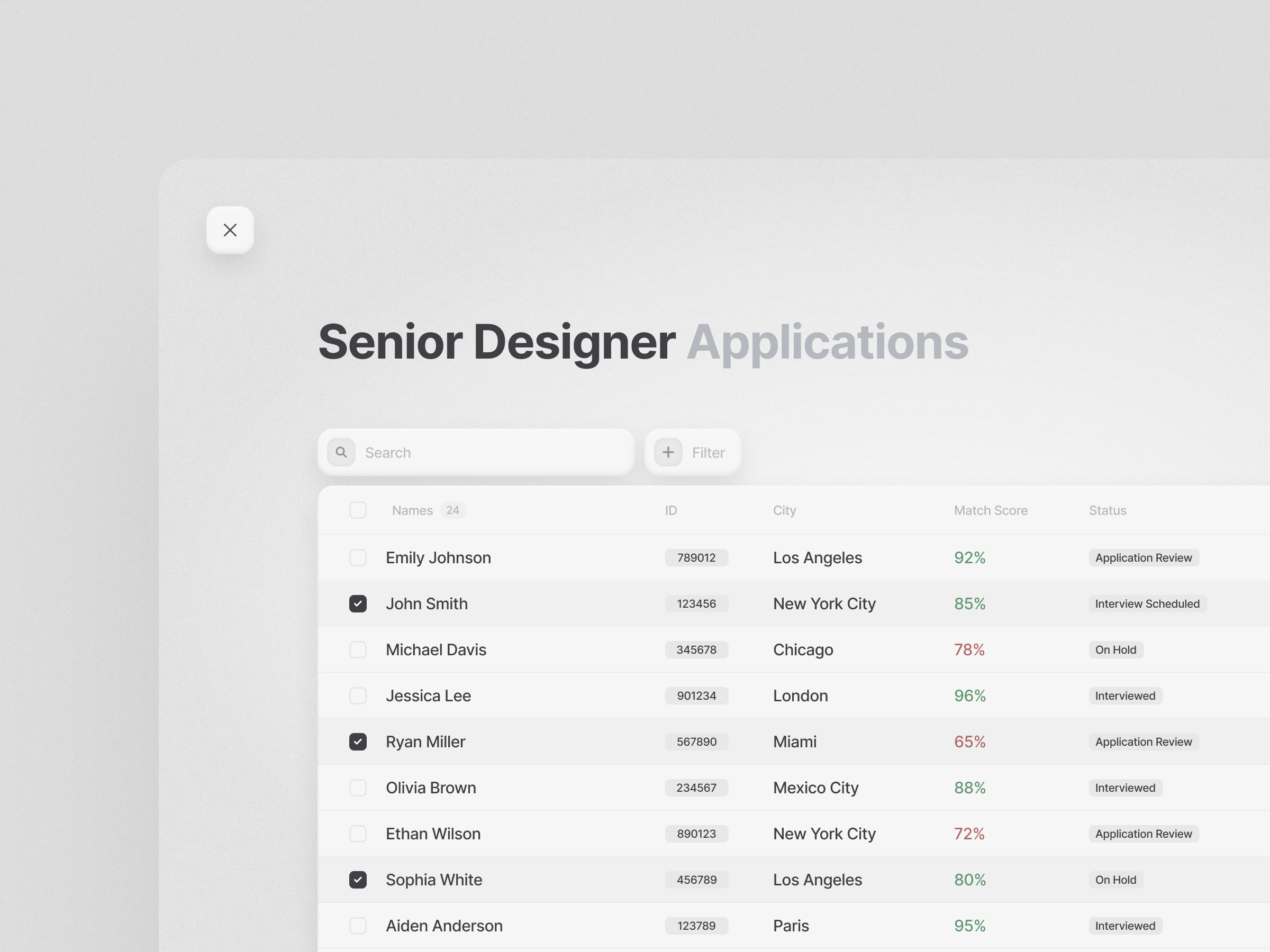Uncheck the Ryan Miller row checkbox
The height and width of the screenshot is (952, 1270).
tap(358, 742)
